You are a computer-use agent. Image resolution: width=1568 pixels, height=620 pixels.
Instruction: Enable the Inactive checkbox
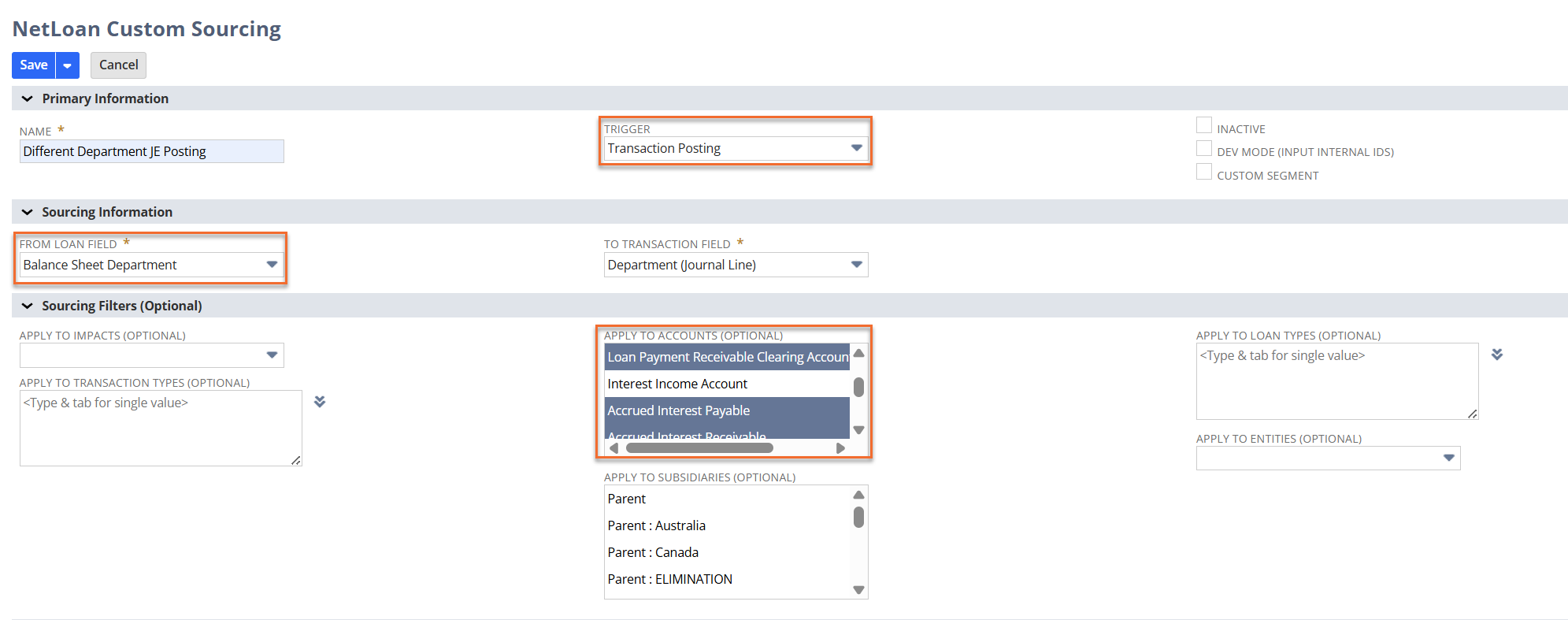click(x=1204, y=126)
